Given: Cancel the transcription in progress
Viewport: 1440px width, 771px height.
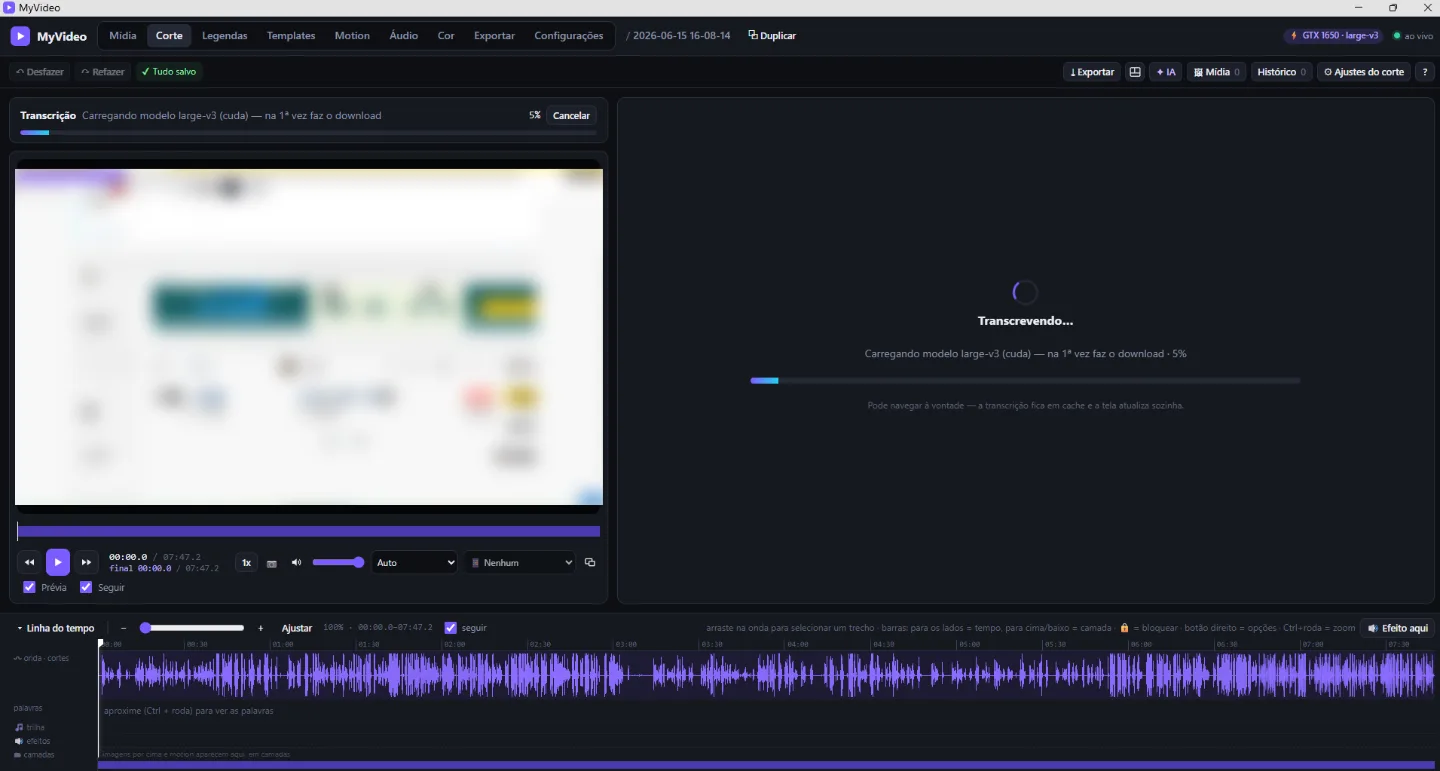Looking at the screenshot, I should 571,115.
